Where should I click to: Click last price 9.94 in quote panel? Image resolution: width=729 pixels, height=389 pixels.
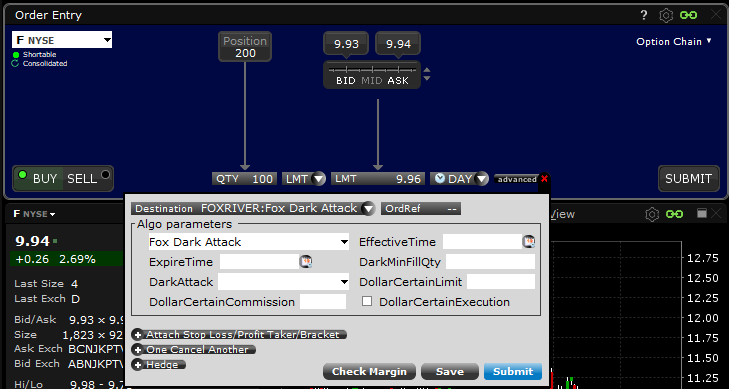point(33,241)
